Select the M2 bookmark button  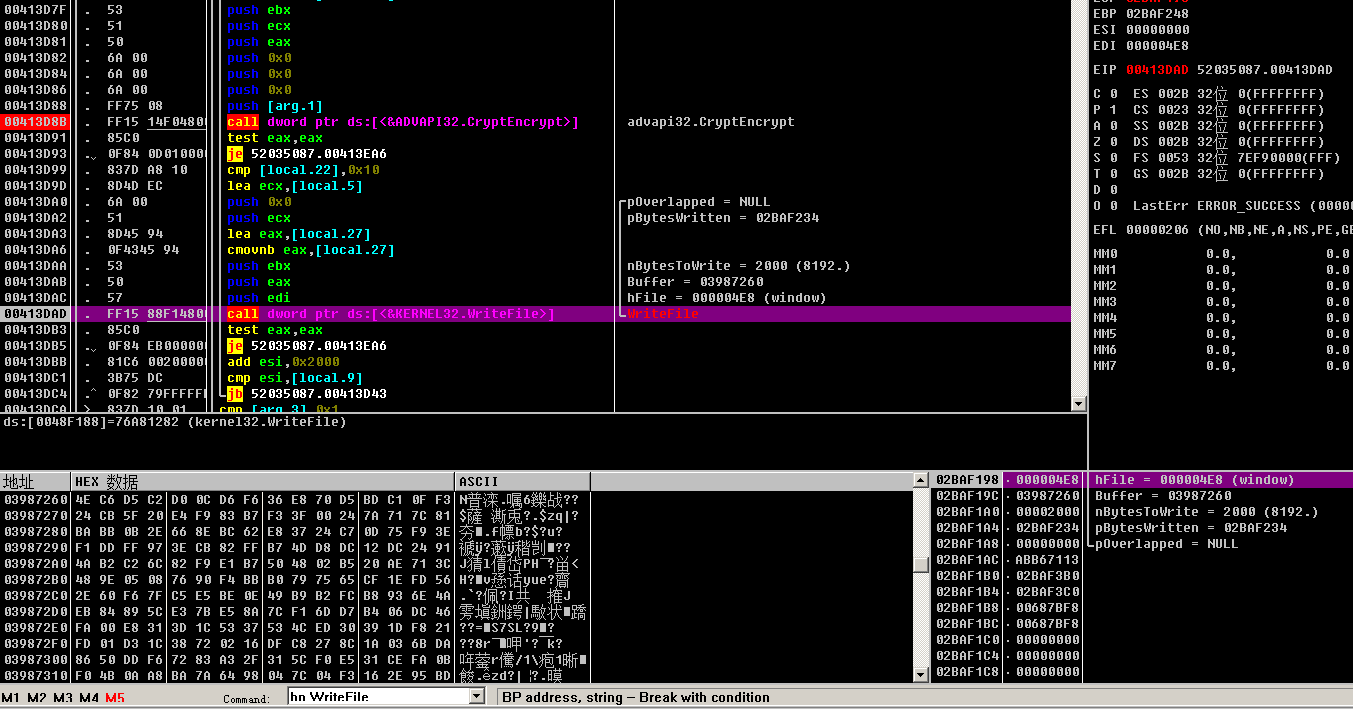click(36, 697)
